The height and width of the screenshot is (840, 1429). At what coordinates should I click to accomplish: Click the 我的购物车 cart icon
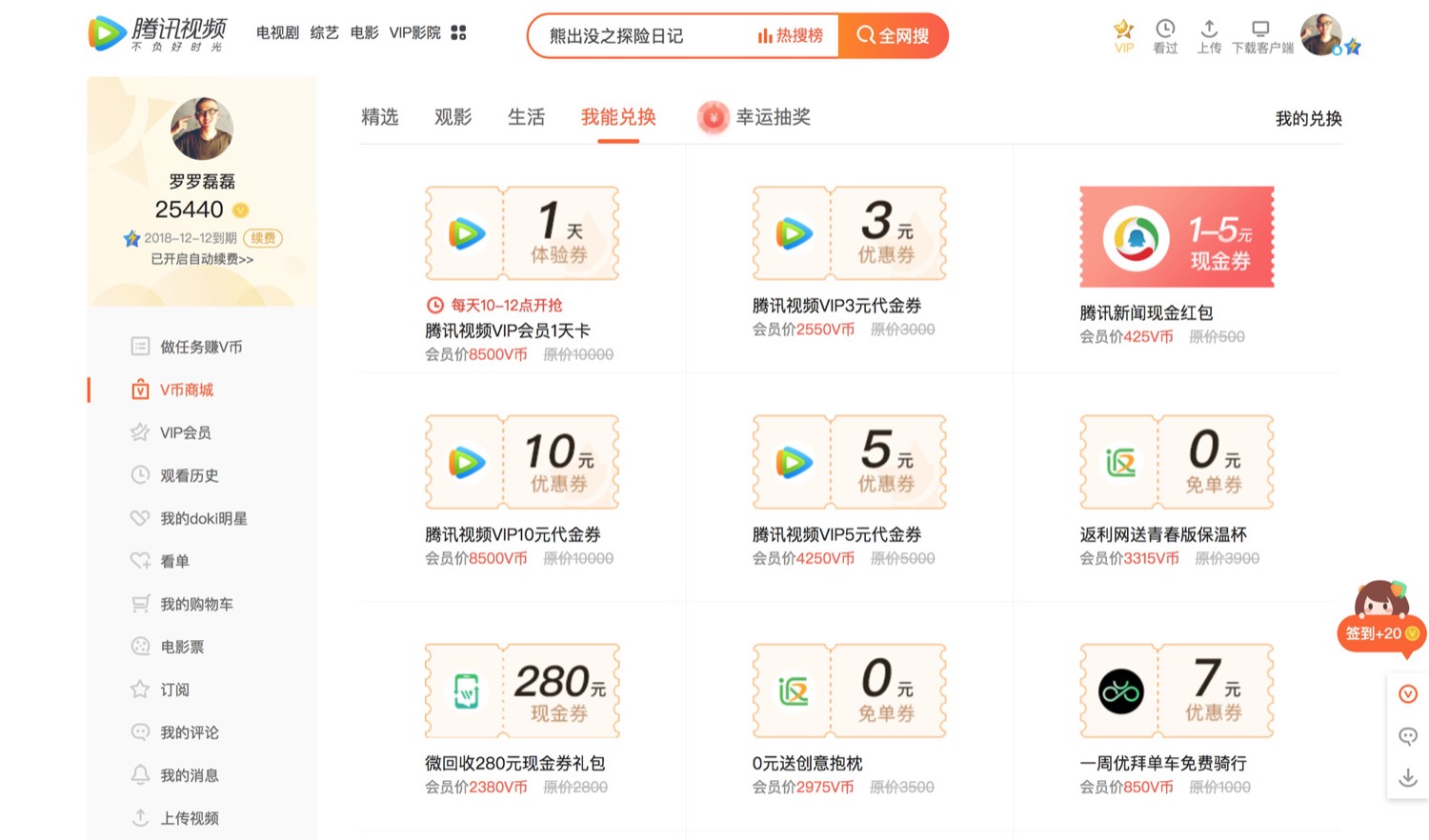(140, 603)
